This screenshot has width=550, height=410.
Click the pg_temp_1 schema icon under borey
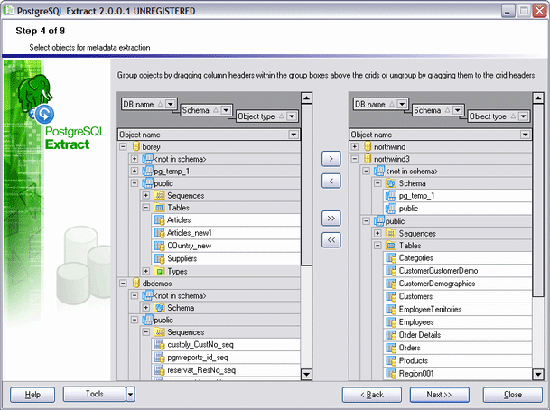[148, 171]
